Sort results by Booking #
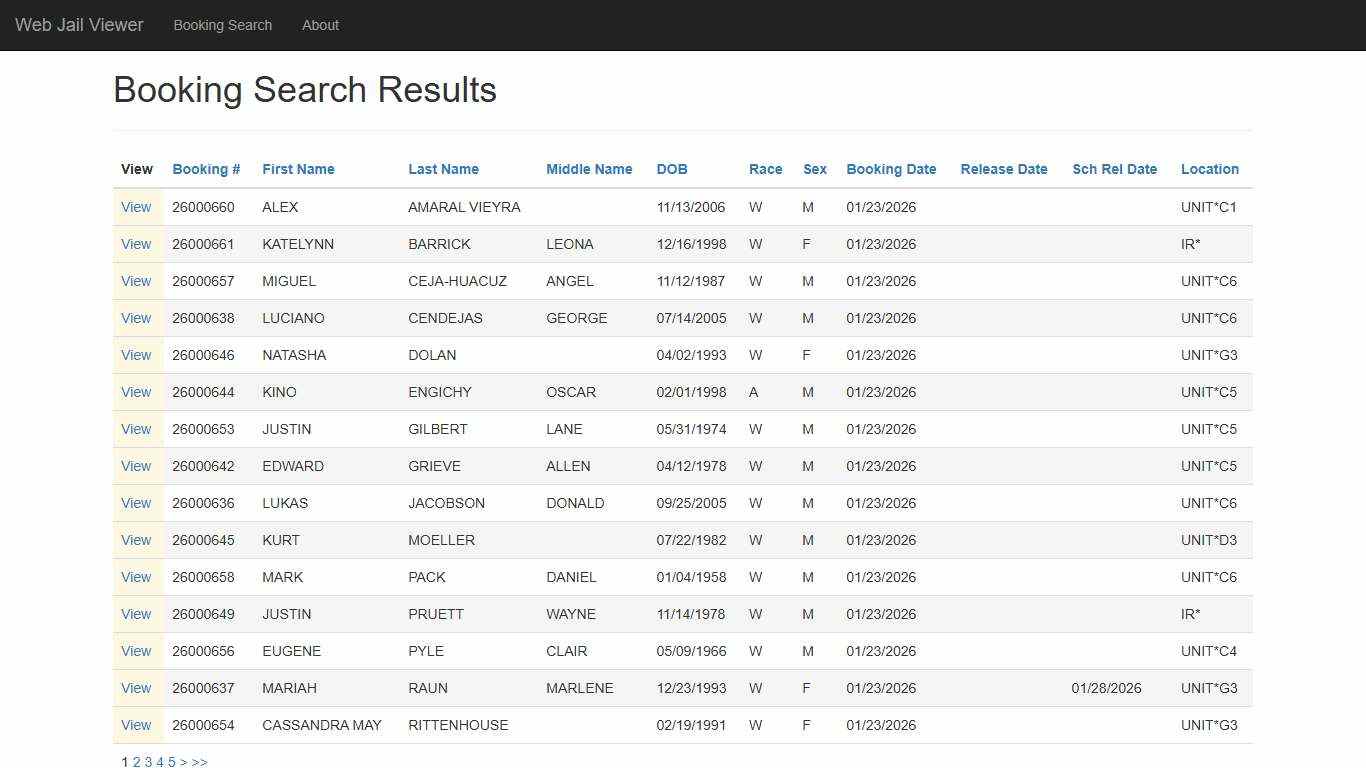Viewport: 1366px width, 768px height. pyautogui.click(x=205, y=169)
